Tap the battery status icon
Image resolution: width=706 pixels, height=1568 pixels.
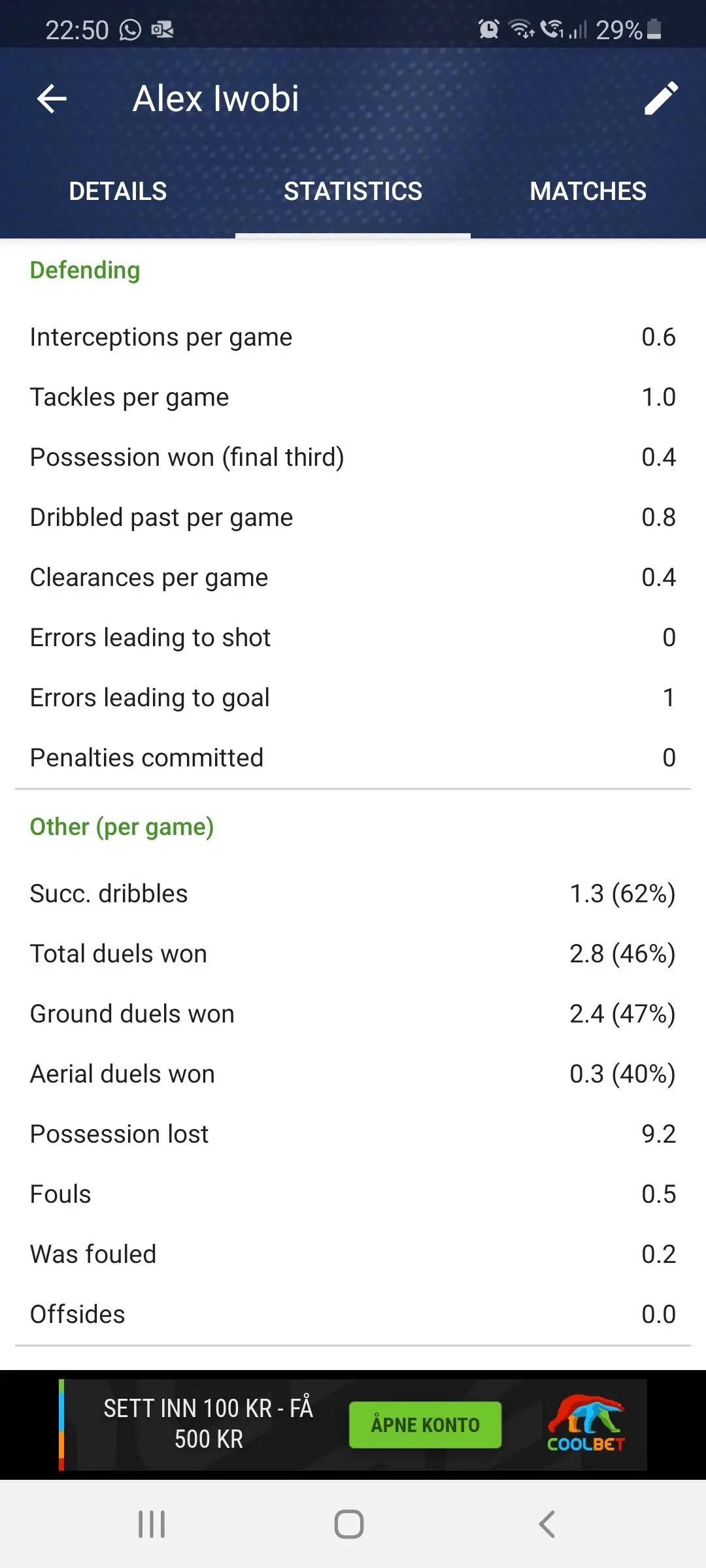click(654, 29)
